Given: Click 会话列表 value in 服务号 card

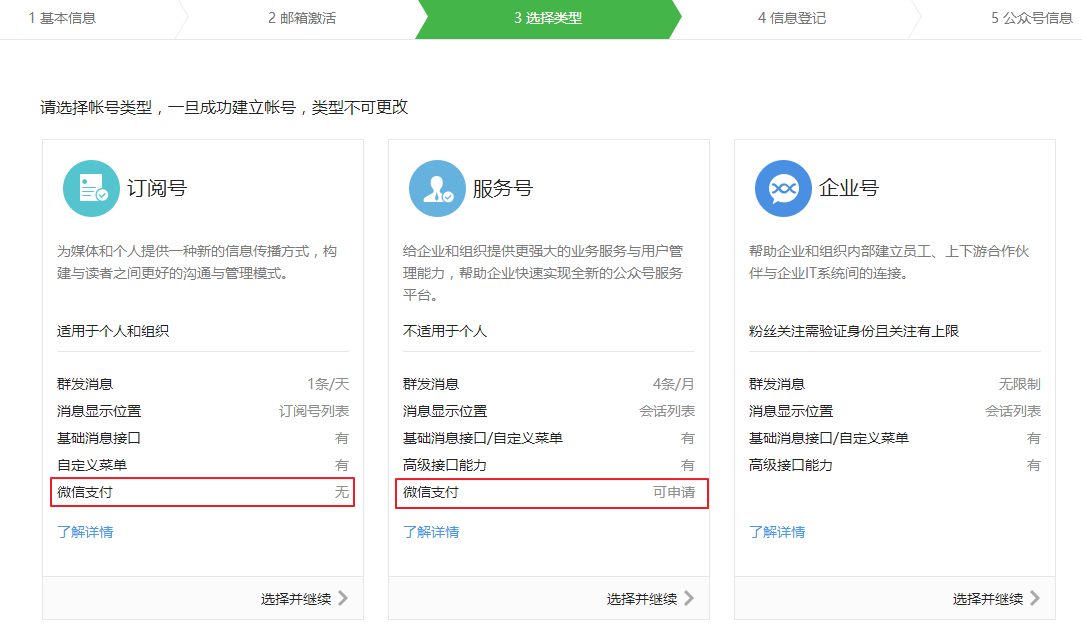Looking at the screenshot, I should click(667, 411).
